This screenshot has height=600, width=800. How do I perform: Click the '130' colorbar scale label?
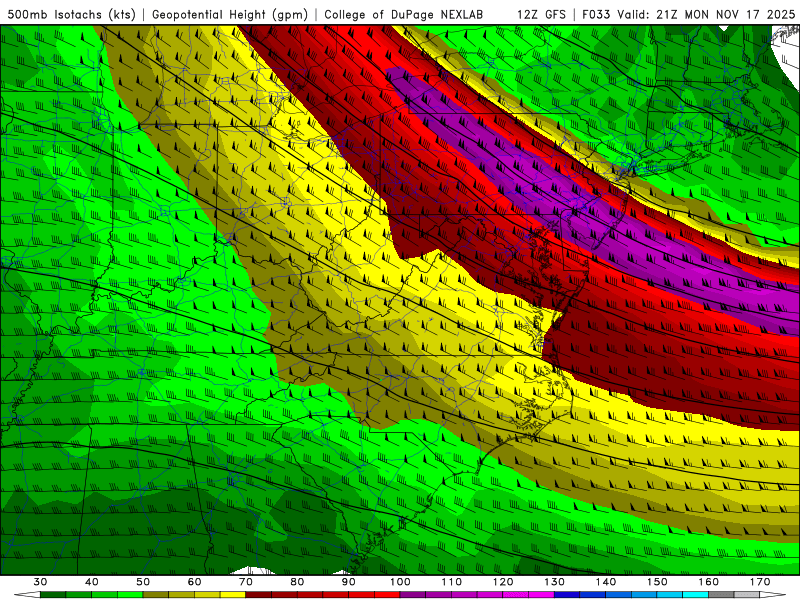tap(555, 582)
